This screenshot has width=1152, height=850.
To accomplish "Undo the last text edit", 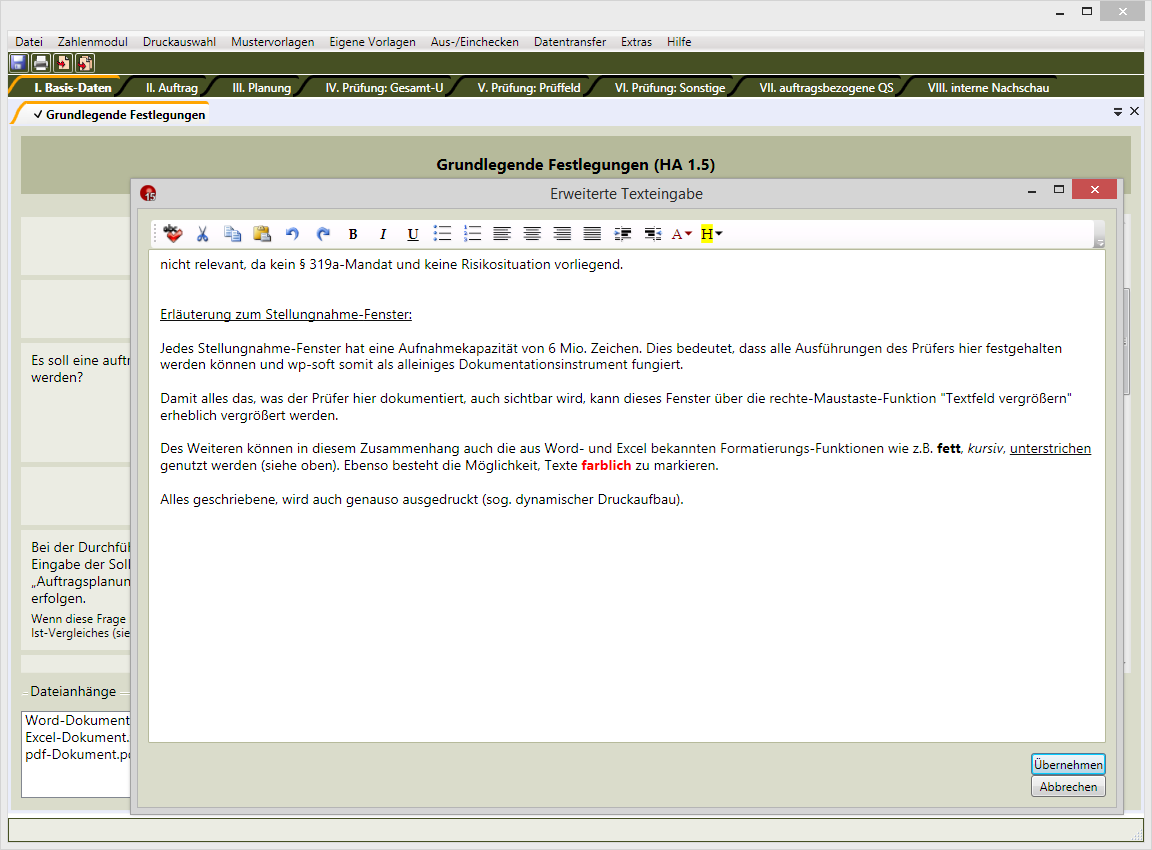I will (x=292, y=234).
